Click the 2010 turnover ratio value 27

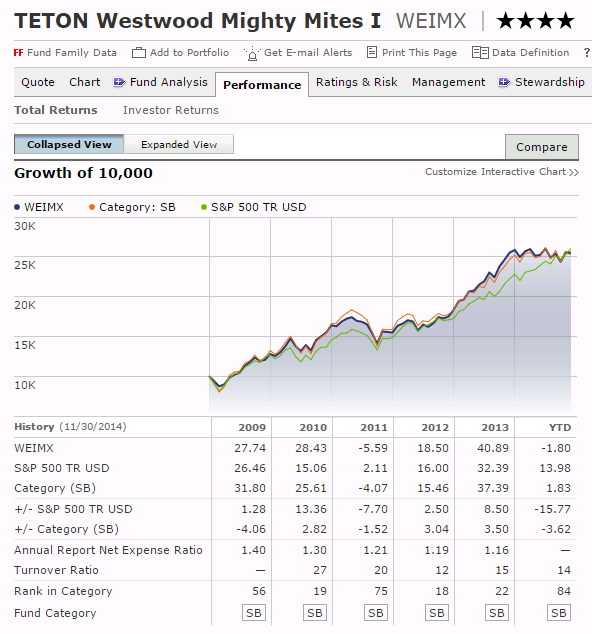point(319,570)
